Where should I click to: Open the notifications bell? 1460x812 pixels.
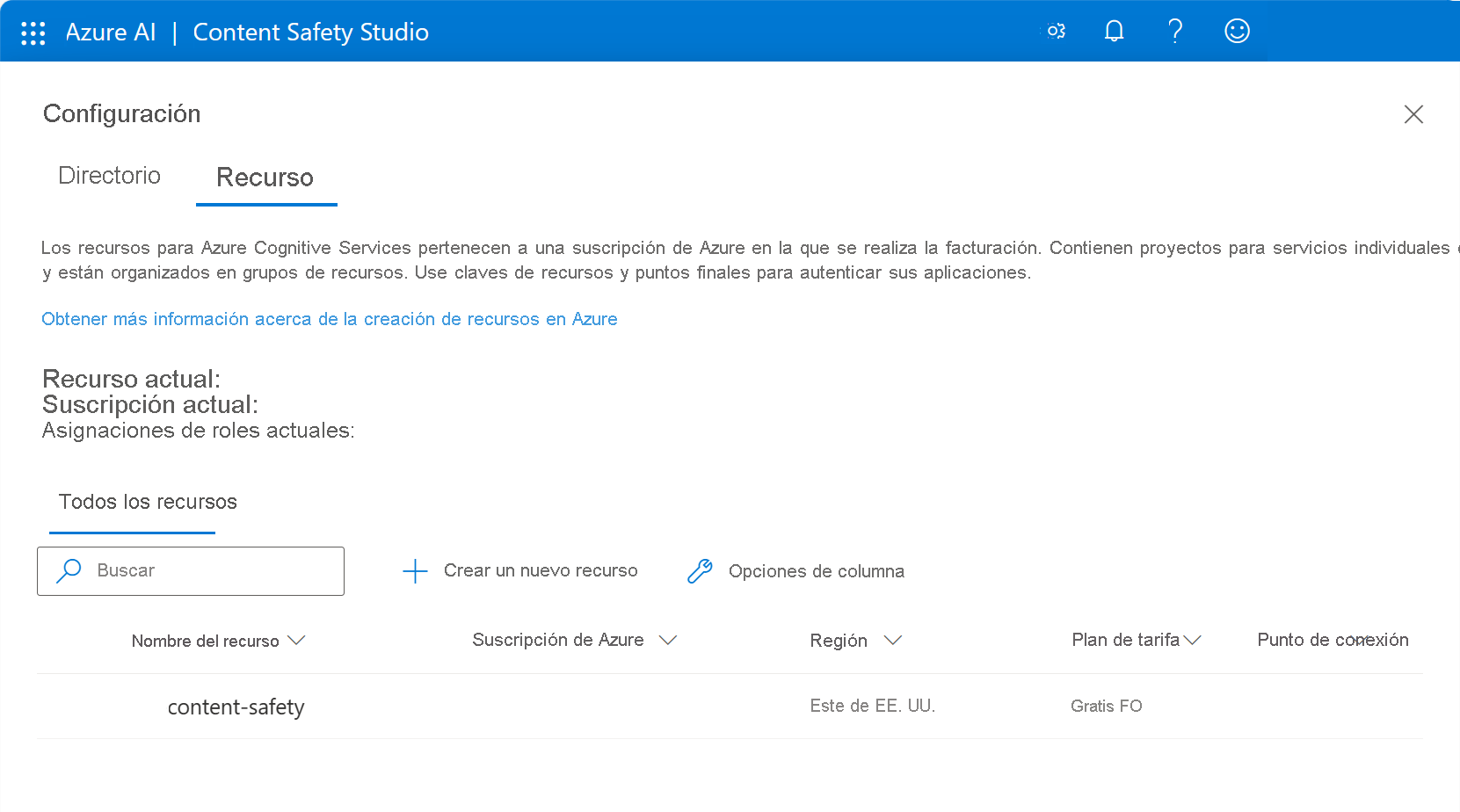pyautogui.click(x=1114, y=32)
